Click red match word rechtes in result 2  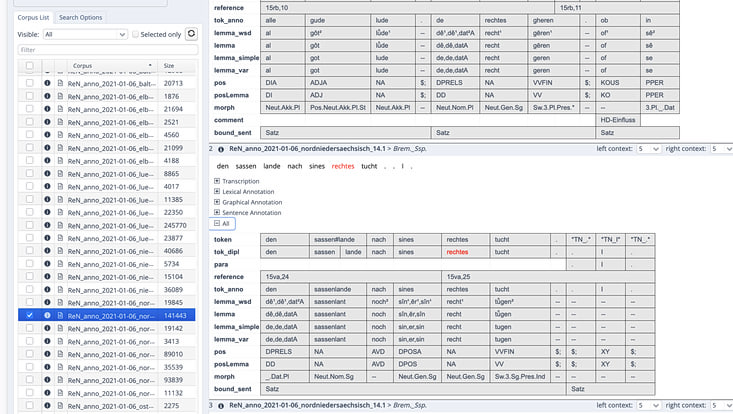[343, 166]
